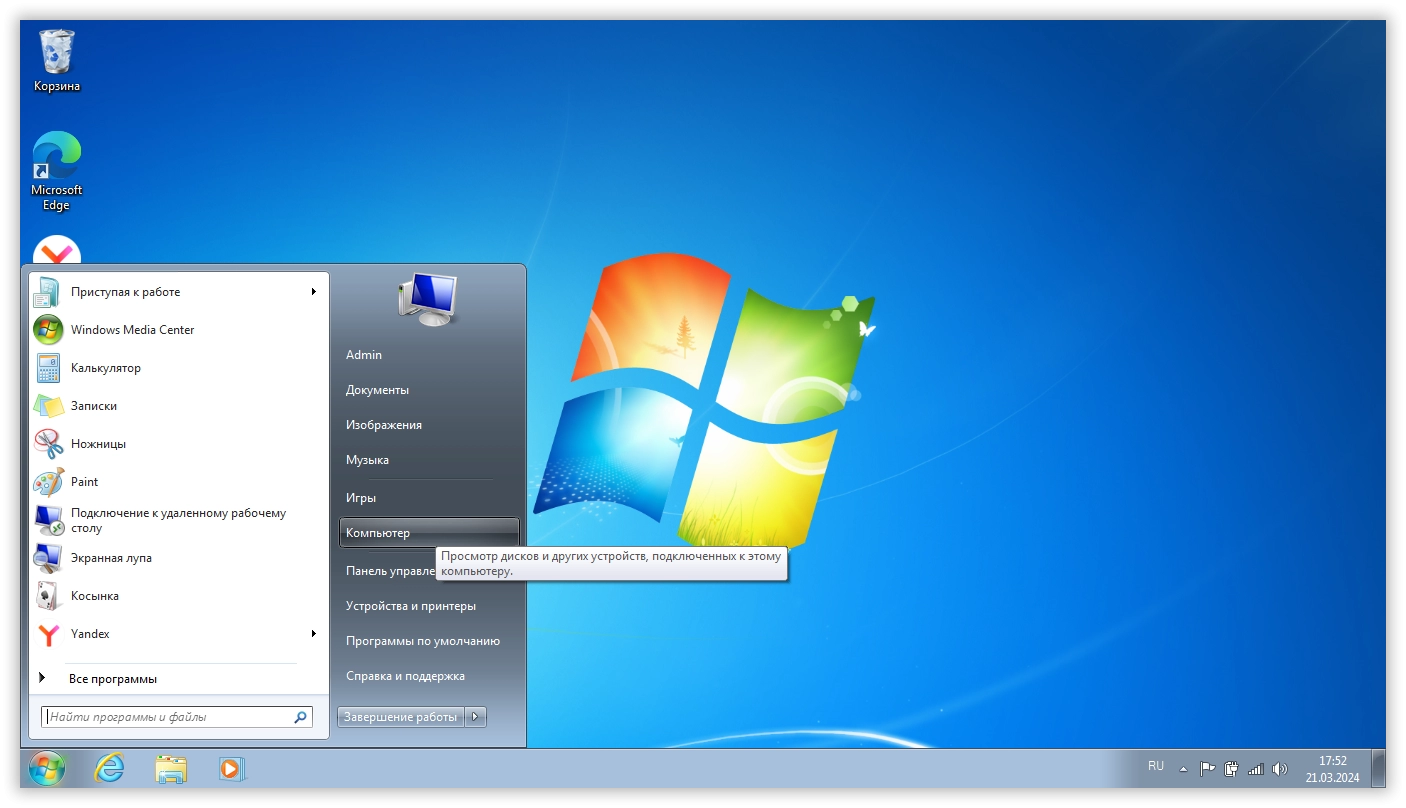Show Все программы list

point(112,679)
